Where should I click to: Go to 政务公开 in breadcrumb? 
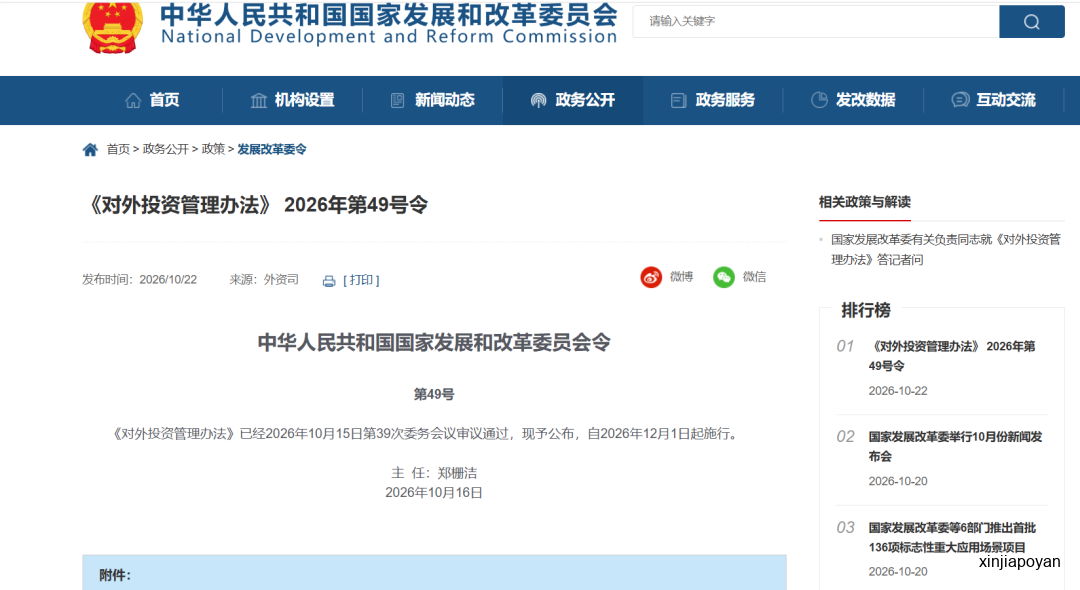click(165, 149)
